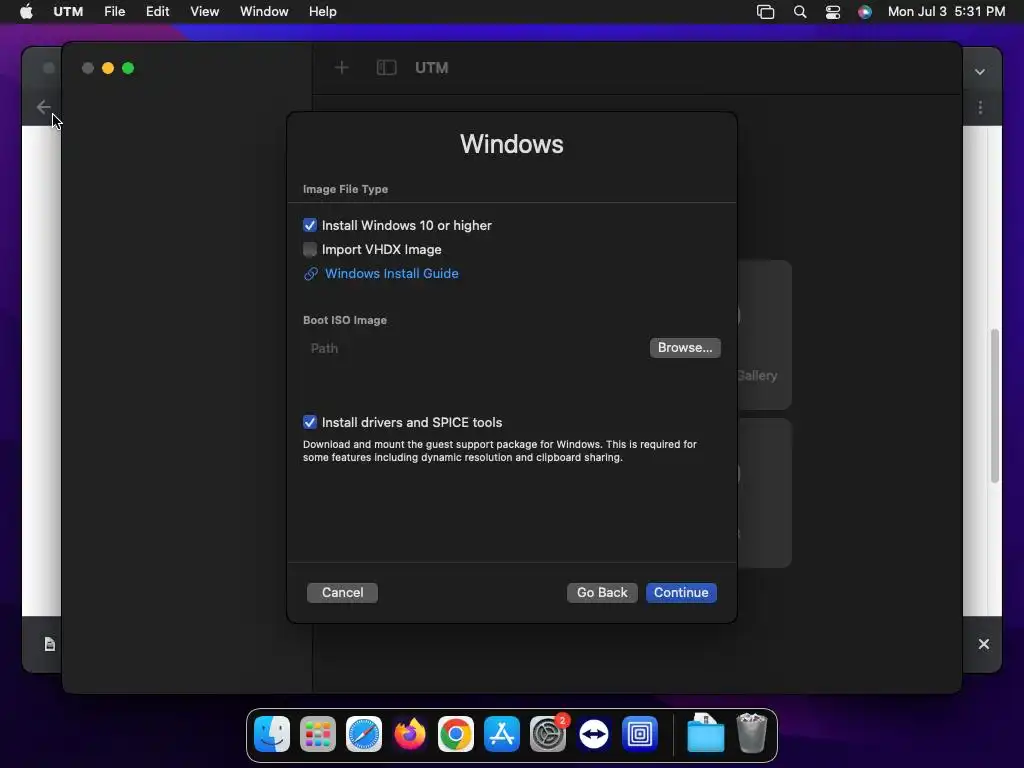Click the green zoom button of UTM window
The height and width of the screenshot is (768, 1024).
click(128, 68)
